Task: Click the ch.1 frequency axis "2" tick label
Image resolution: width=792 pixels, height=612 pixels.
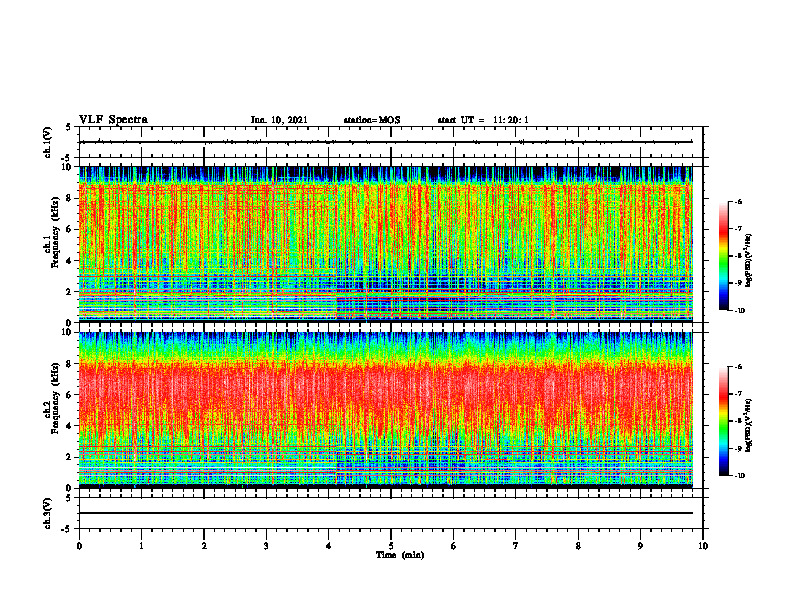Action: pyautogui.click(x=70, y=292)
